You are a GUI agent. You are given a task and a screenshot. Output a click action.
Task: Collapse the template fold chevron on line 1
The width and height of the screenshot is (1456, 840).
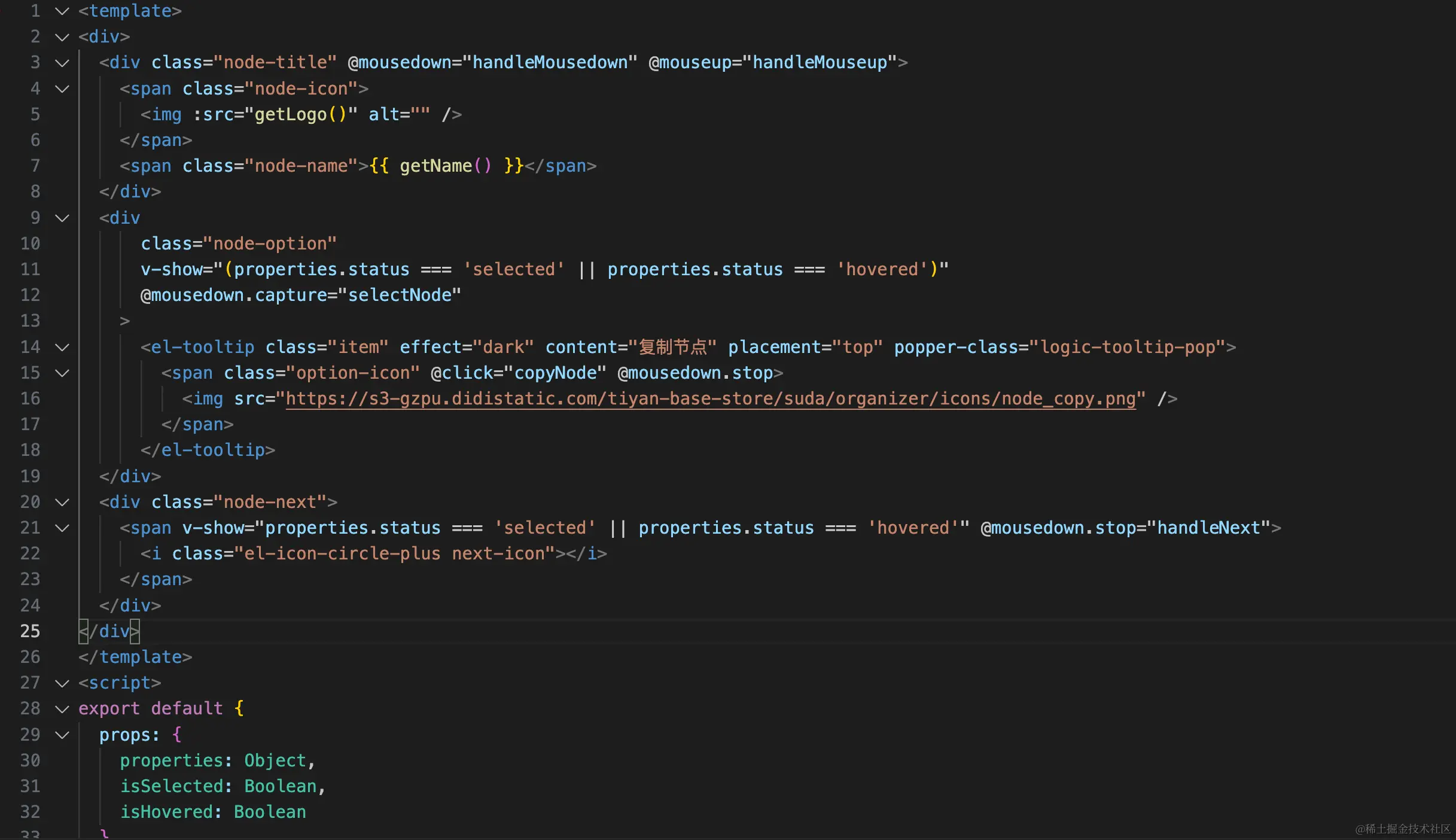click(x=62, y=11)
